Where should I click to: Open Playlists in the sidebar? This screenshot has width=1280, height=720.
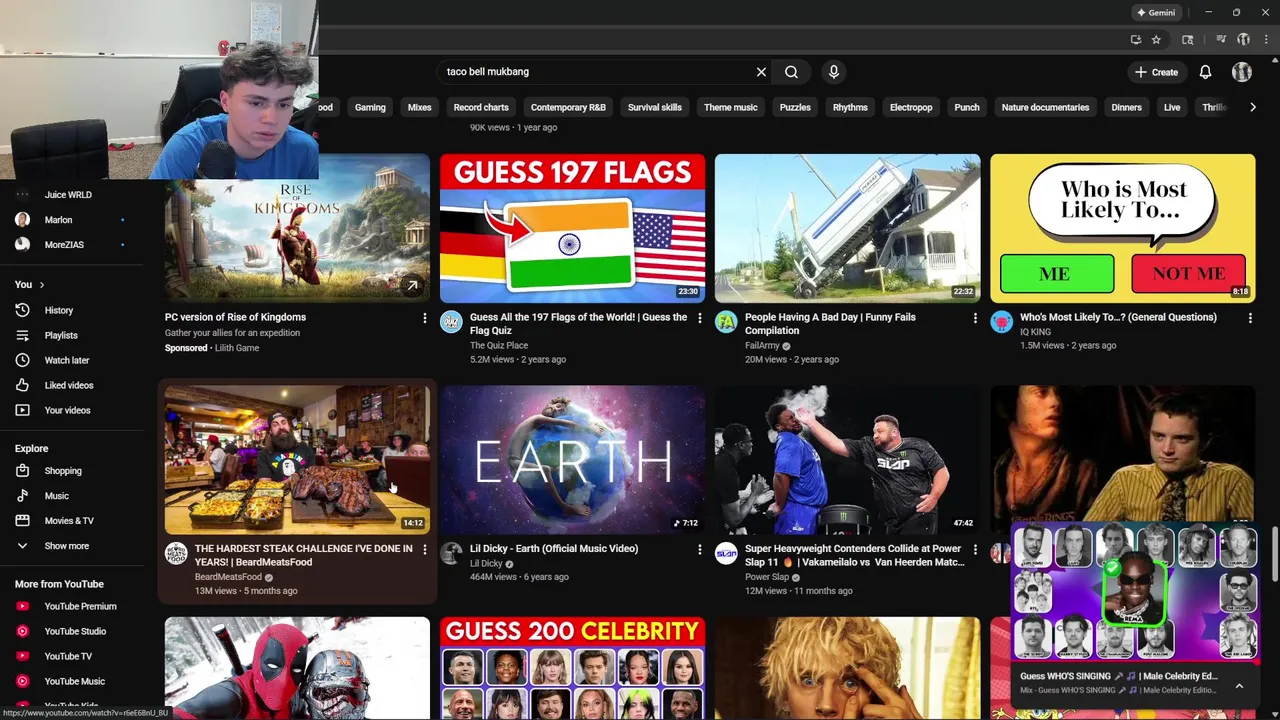coord(60,335)
